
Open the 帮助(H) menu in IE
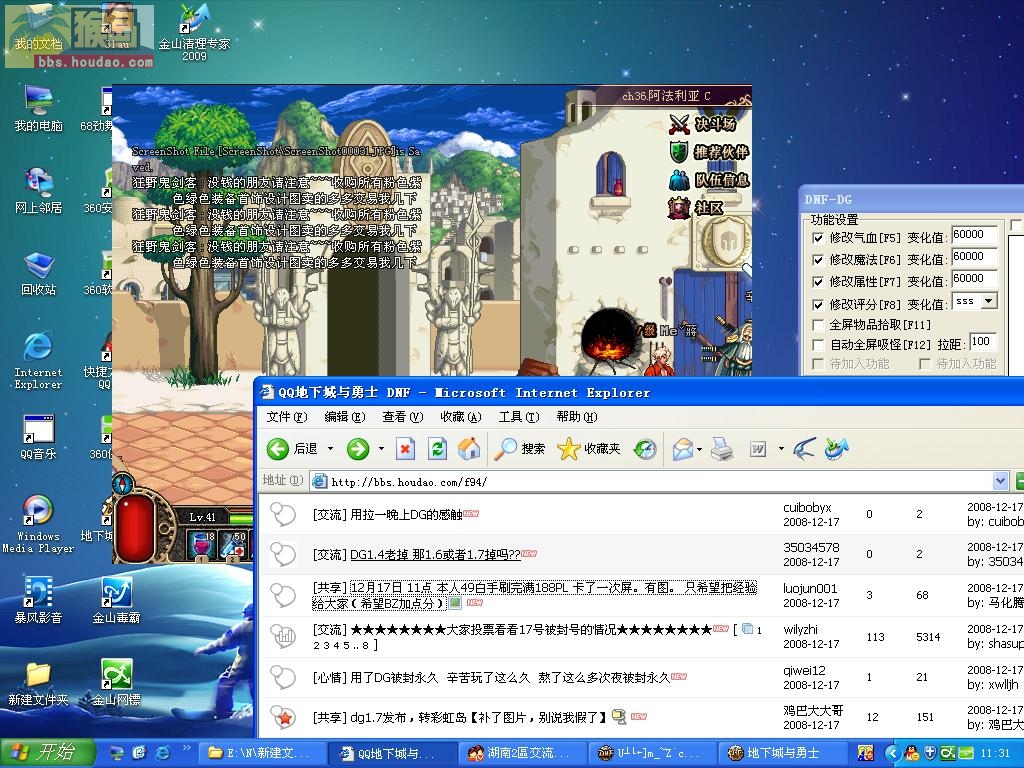[577, 417]
